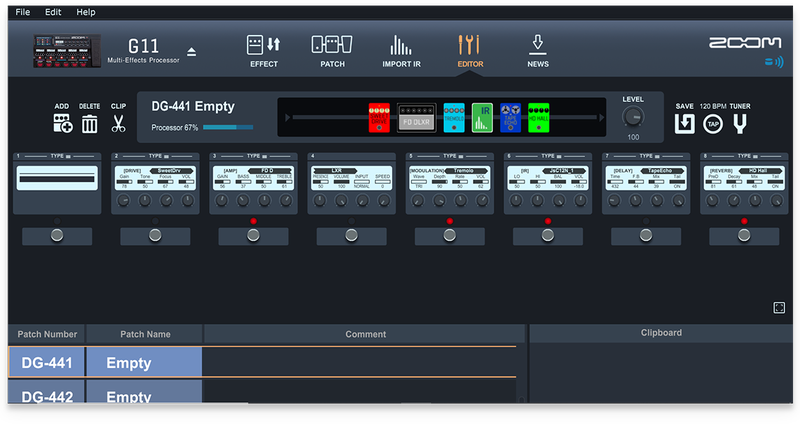Toggle footswitch for TapeEcho slot 7
The image size is (800, 437).
click(646, 236)
